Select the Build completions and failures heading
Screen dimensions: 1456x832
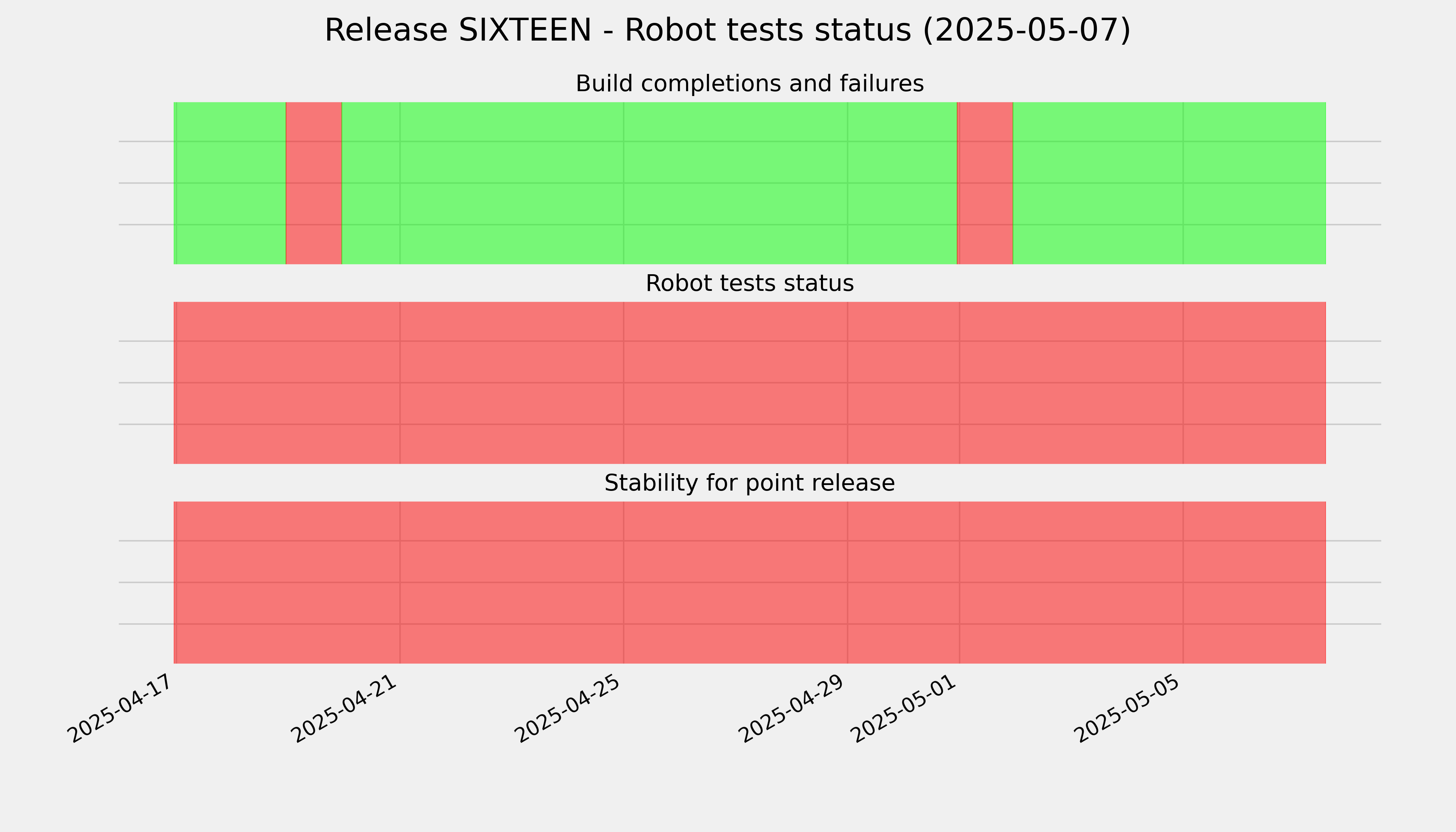pyautogui.click(x=749, y=84)
